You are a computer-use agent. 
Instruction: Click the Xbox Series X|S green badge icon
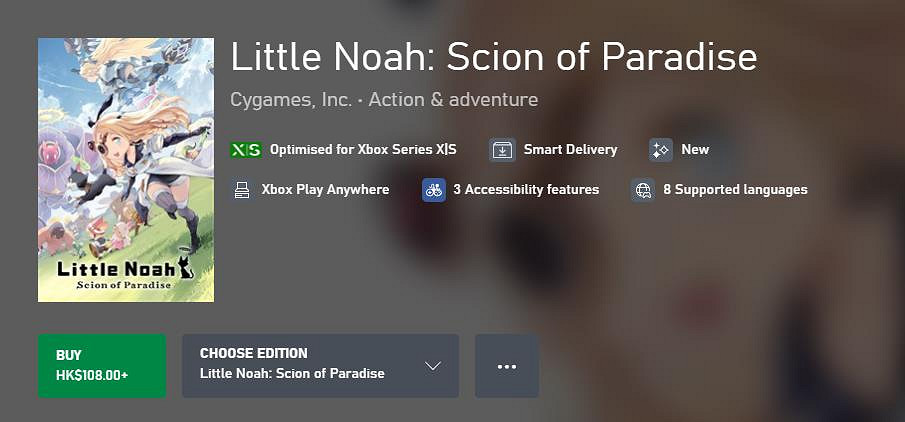246,150
